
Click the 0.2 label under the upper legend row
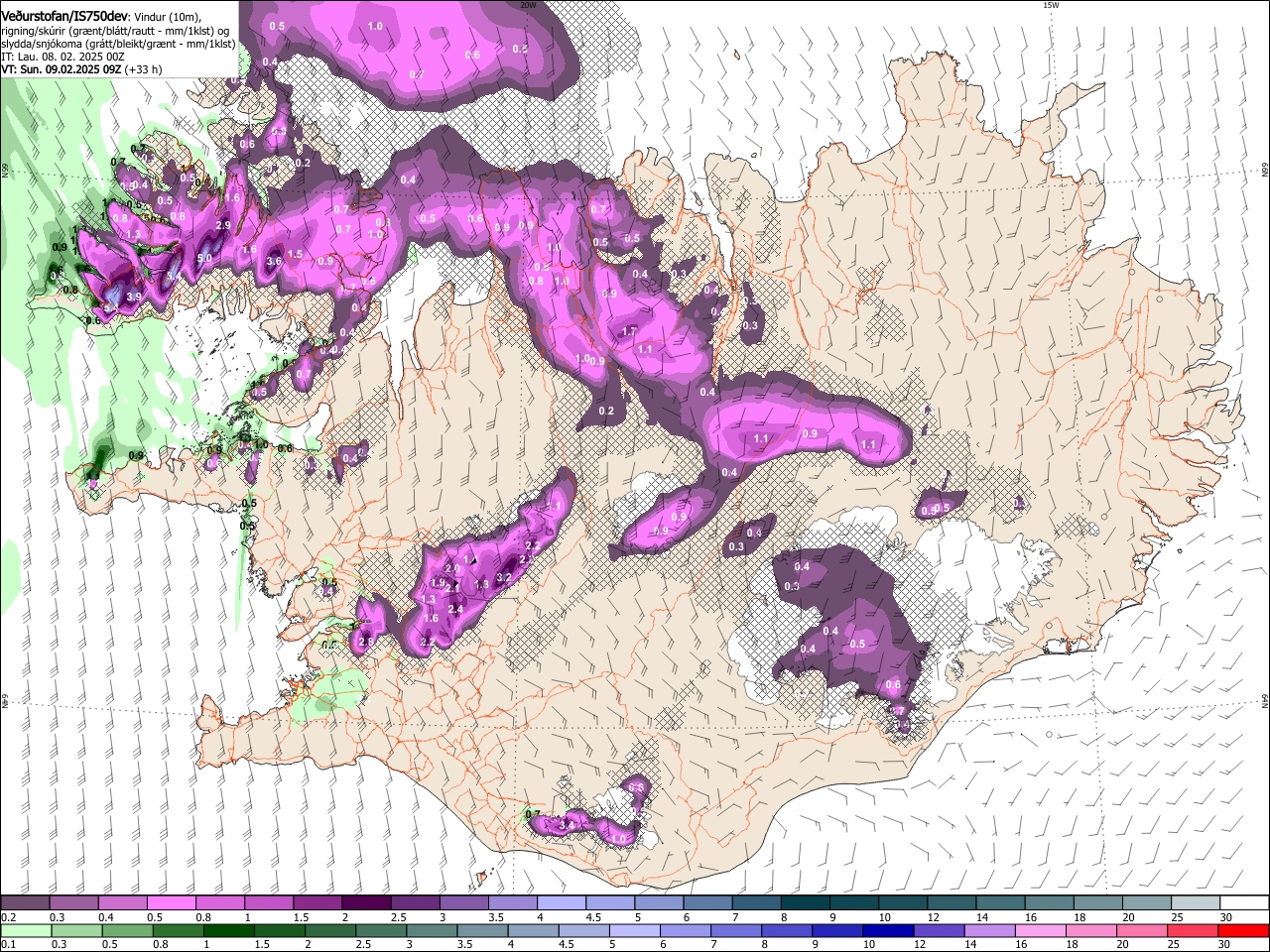pyautogui.click(x=8, y=917)
